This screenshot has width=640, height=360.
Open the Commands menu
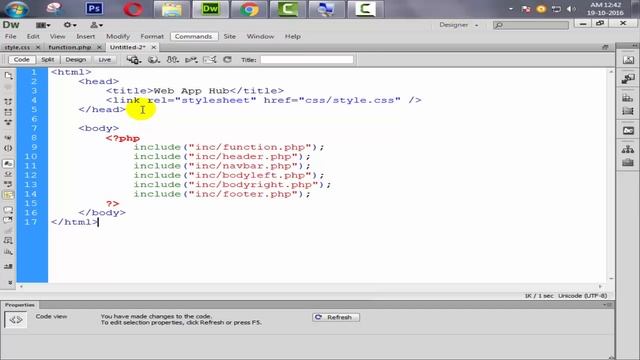pyautogui.click(x=193, y=36)
